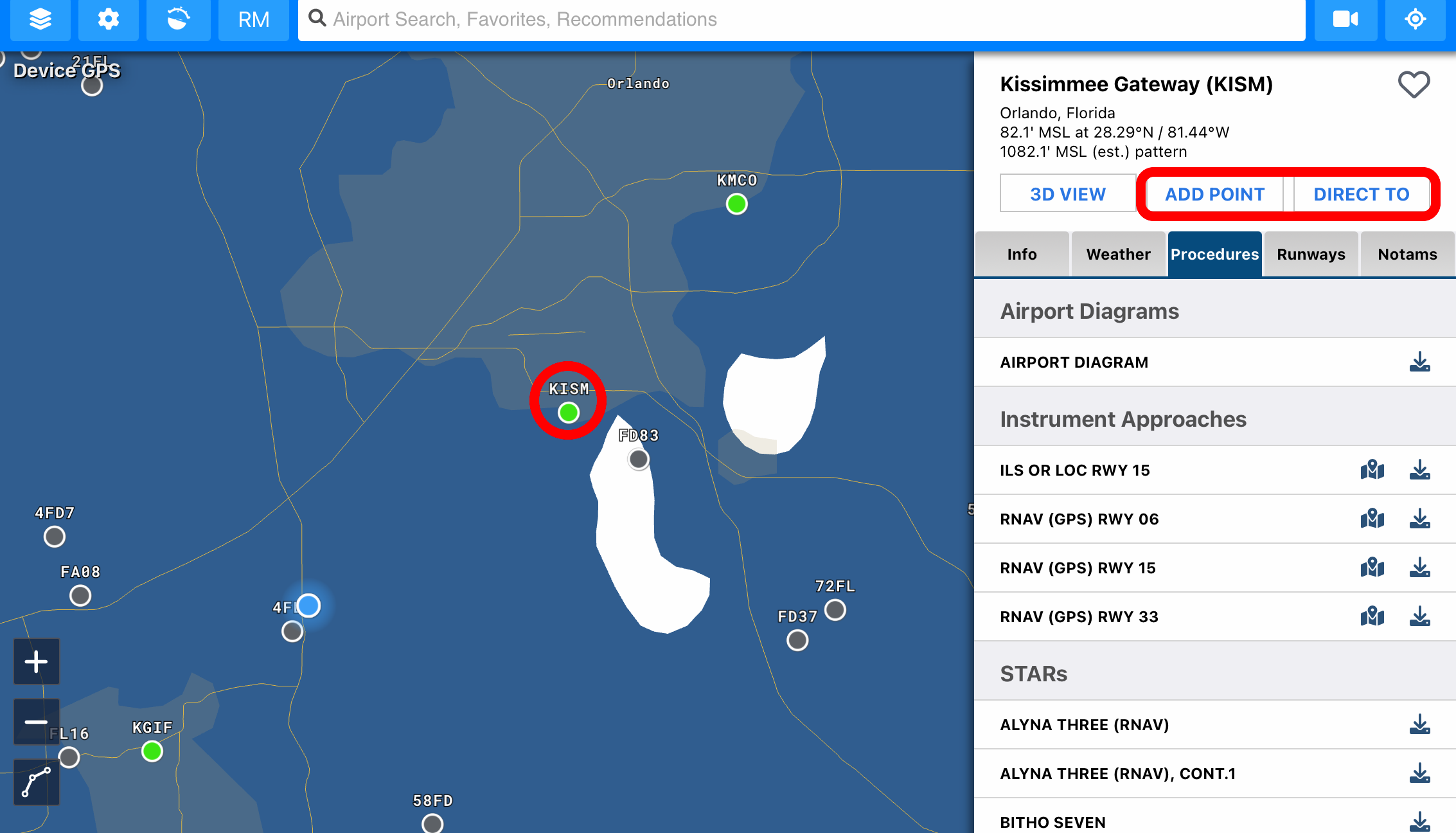Toggle the globe view button
Screen dimensions: 1456x833
point(178,19)
